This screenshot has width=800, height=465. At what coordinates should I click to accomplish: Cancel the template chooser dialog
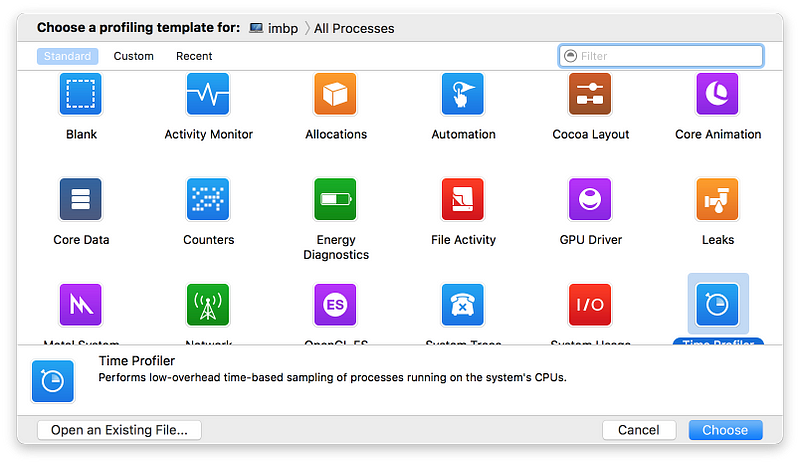click(x=639, y=430)
